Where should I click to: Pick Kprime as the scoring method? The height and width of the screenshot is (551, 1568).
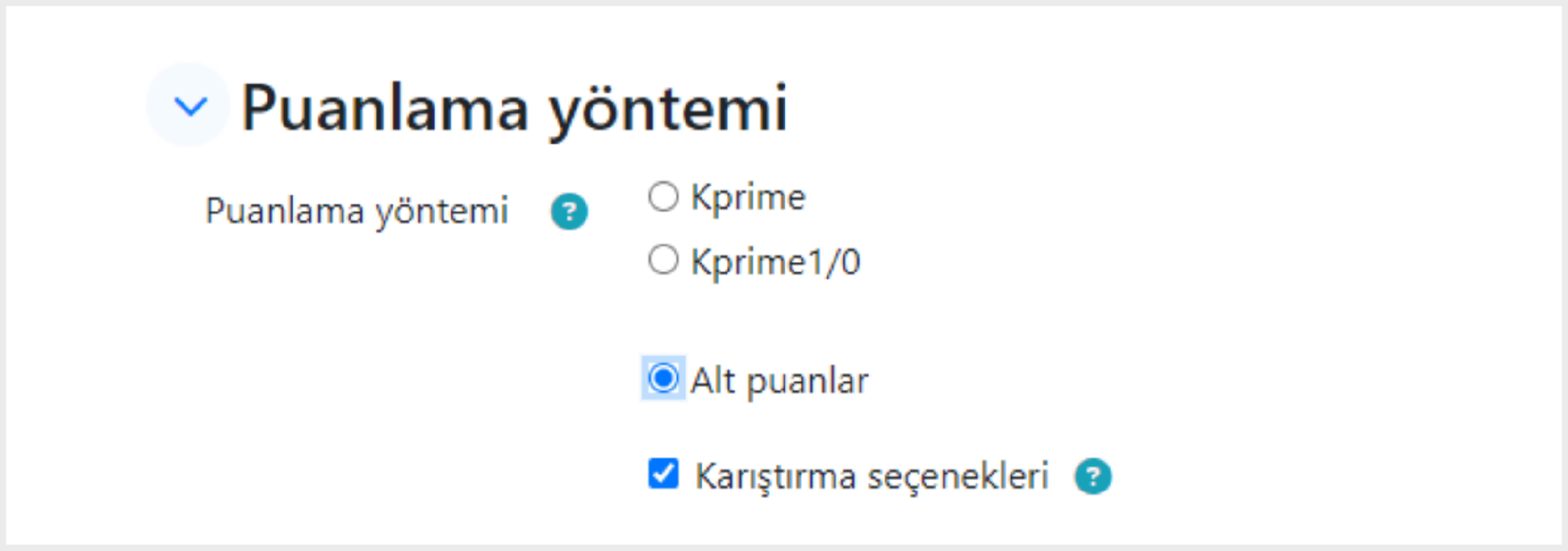pos(663,197)
